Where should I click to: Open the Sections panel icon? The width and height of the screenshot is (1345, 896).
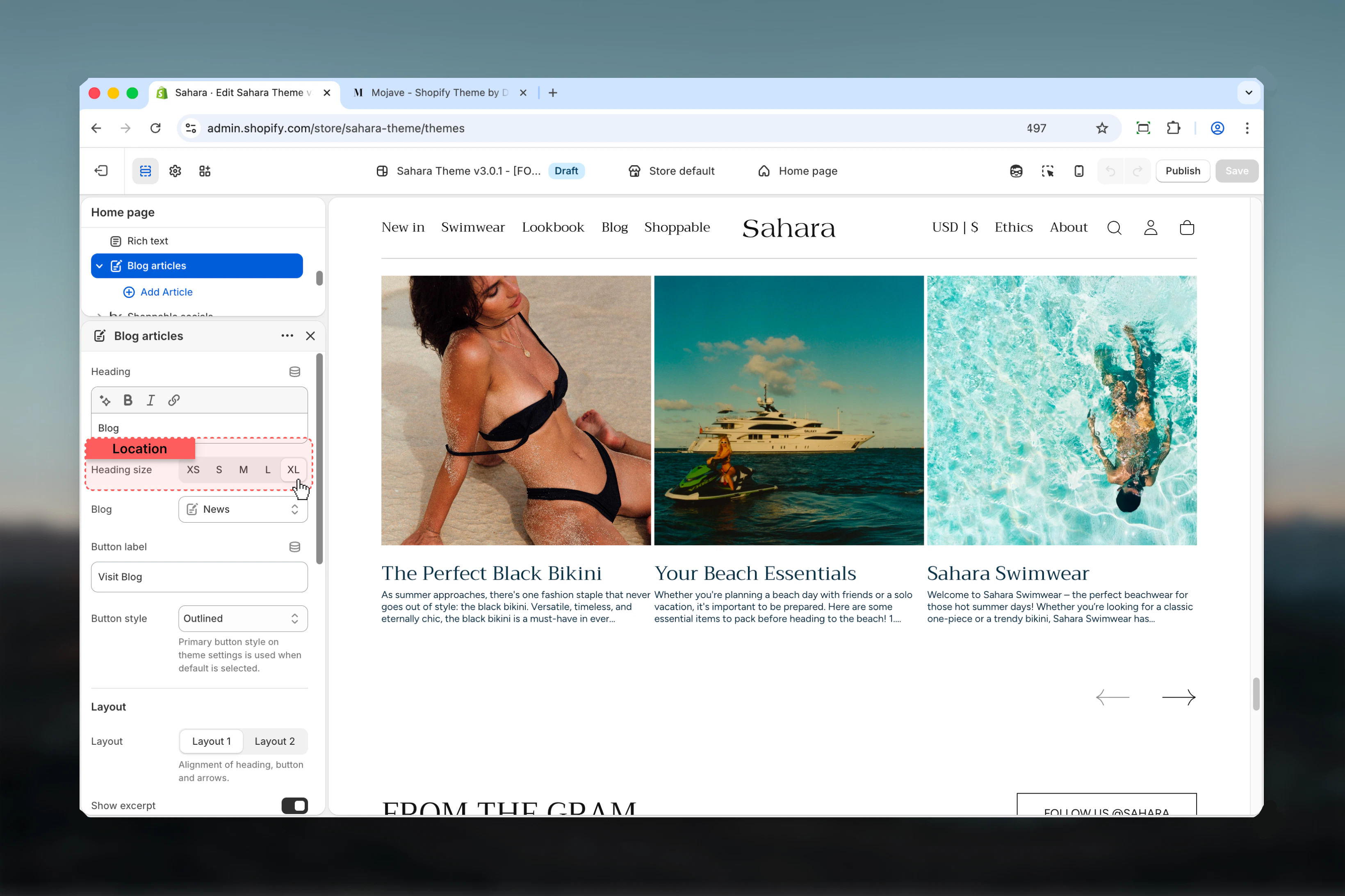146,171
